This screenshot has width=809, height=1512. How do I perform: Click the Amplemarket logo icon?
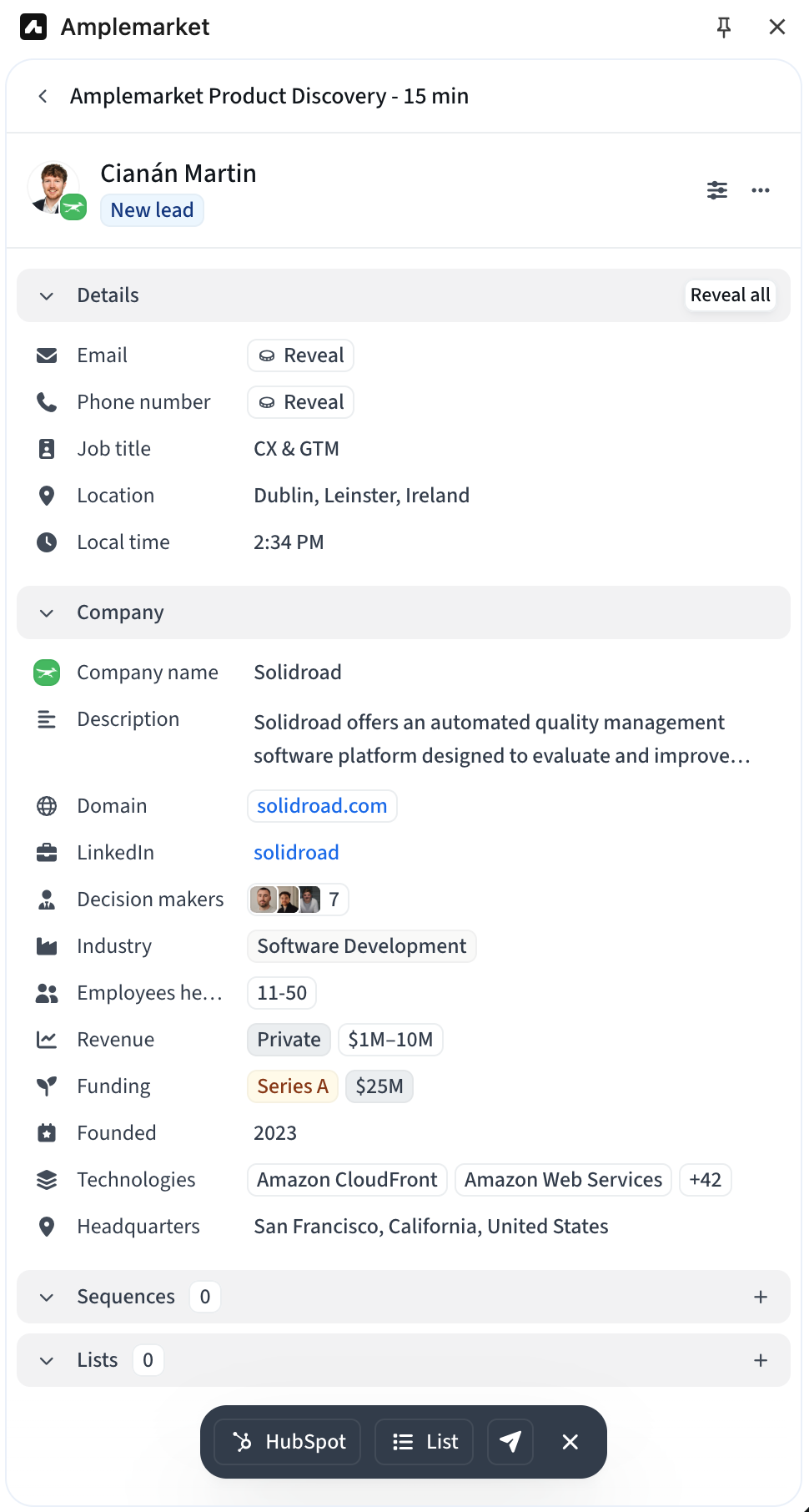[33, 27]
